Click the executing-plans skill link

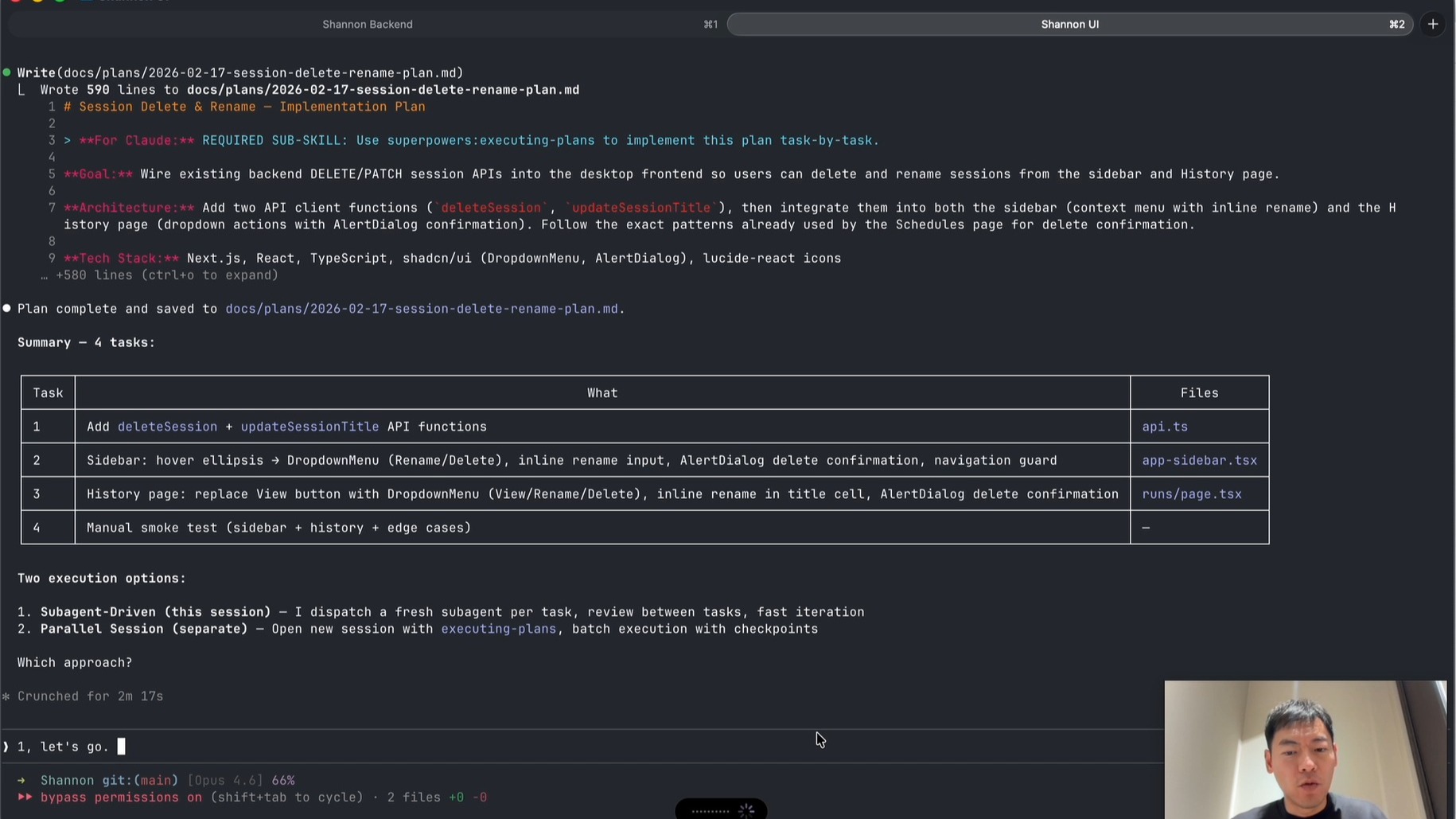tap(498, 629)
